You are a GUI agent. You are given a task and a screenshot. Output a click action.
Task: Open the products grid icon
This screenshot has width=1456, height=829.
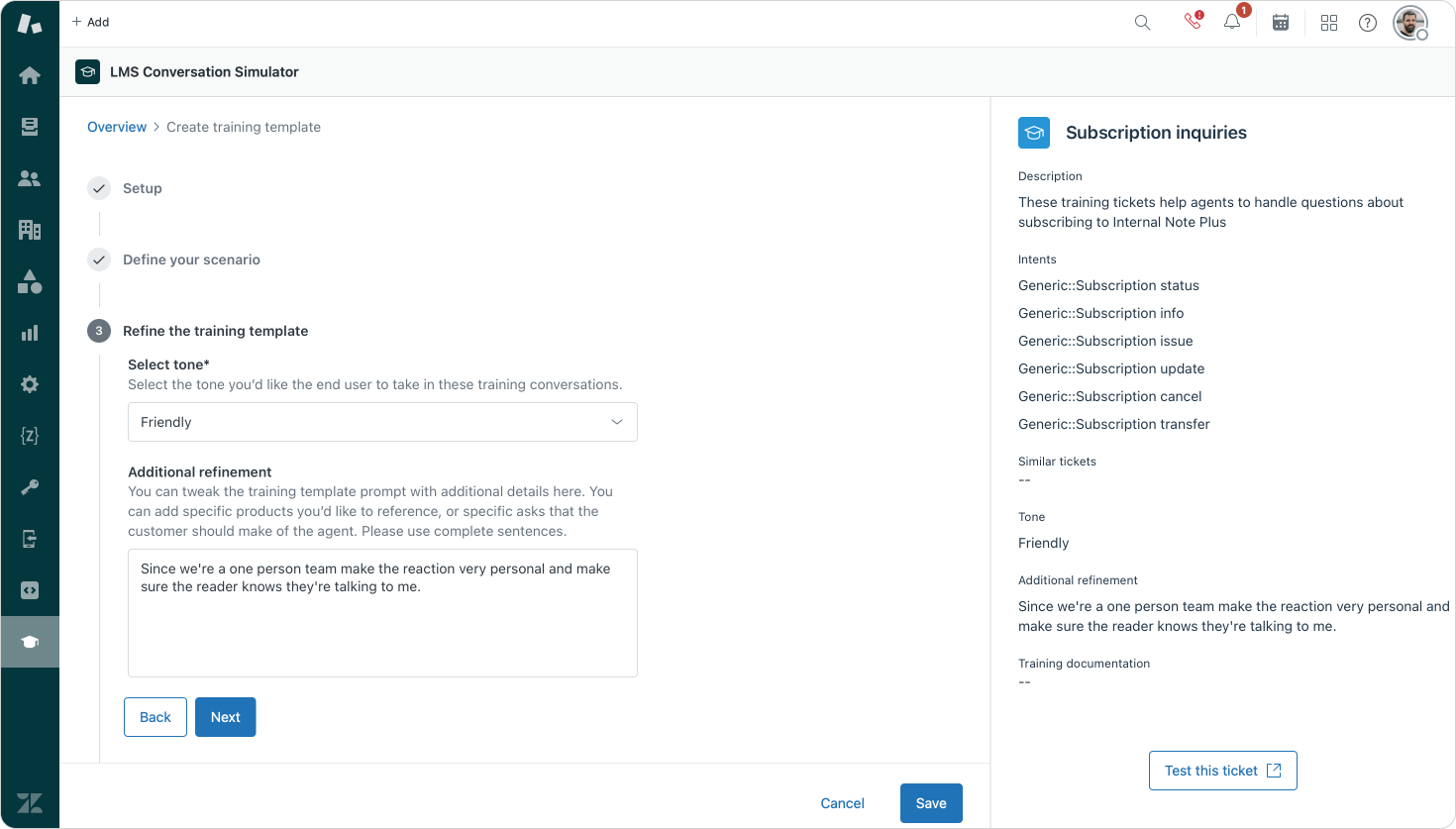[1329, 23]
